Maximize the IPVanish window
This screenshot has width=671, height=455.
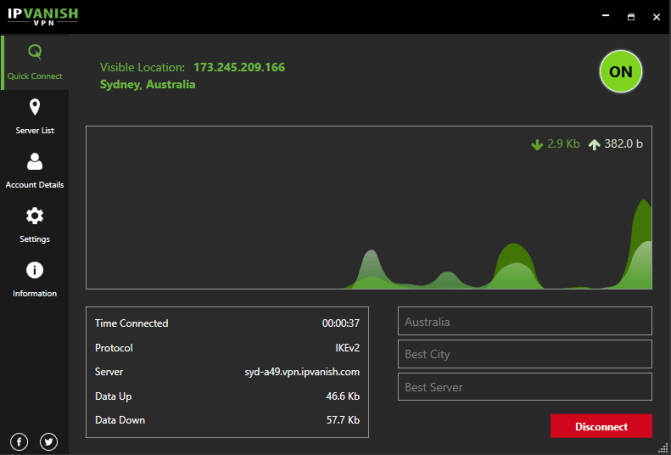631,17
